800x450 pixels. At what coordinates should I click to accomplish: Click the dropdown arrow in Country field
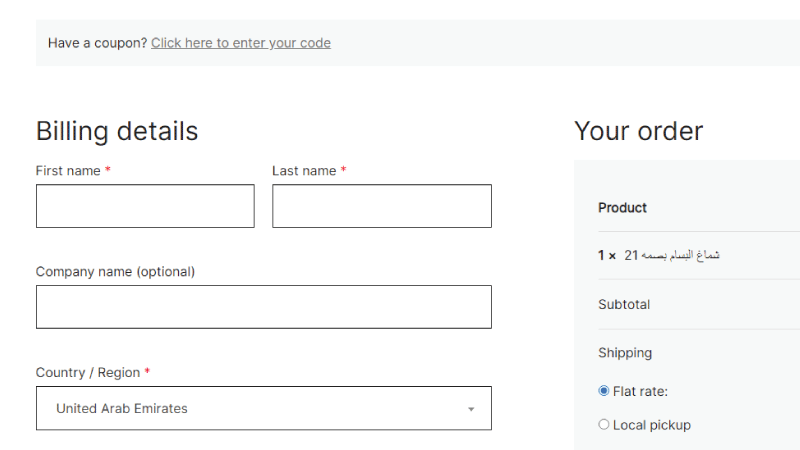coord(471,409)
